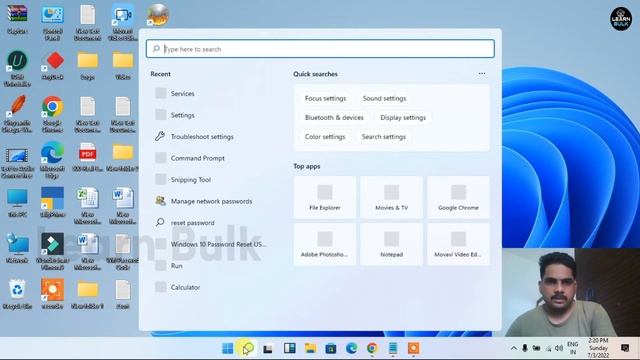
Task: Click the ENG IN language indicator
Action: click(x=573, y=348)
